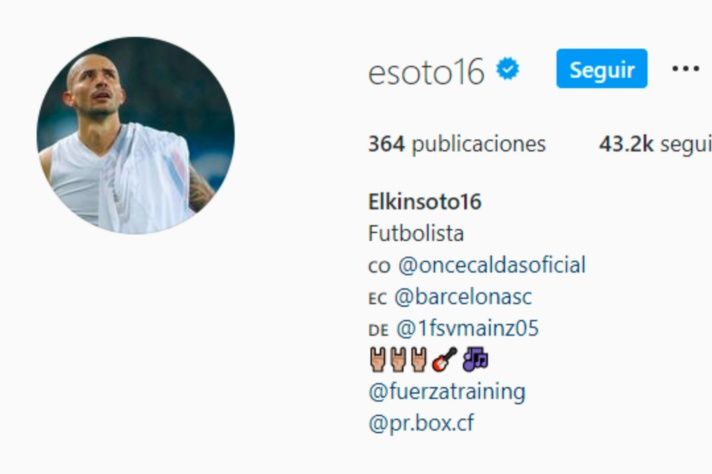
Task: Click the Futbolista category label
Action: (x=416, y=233)
